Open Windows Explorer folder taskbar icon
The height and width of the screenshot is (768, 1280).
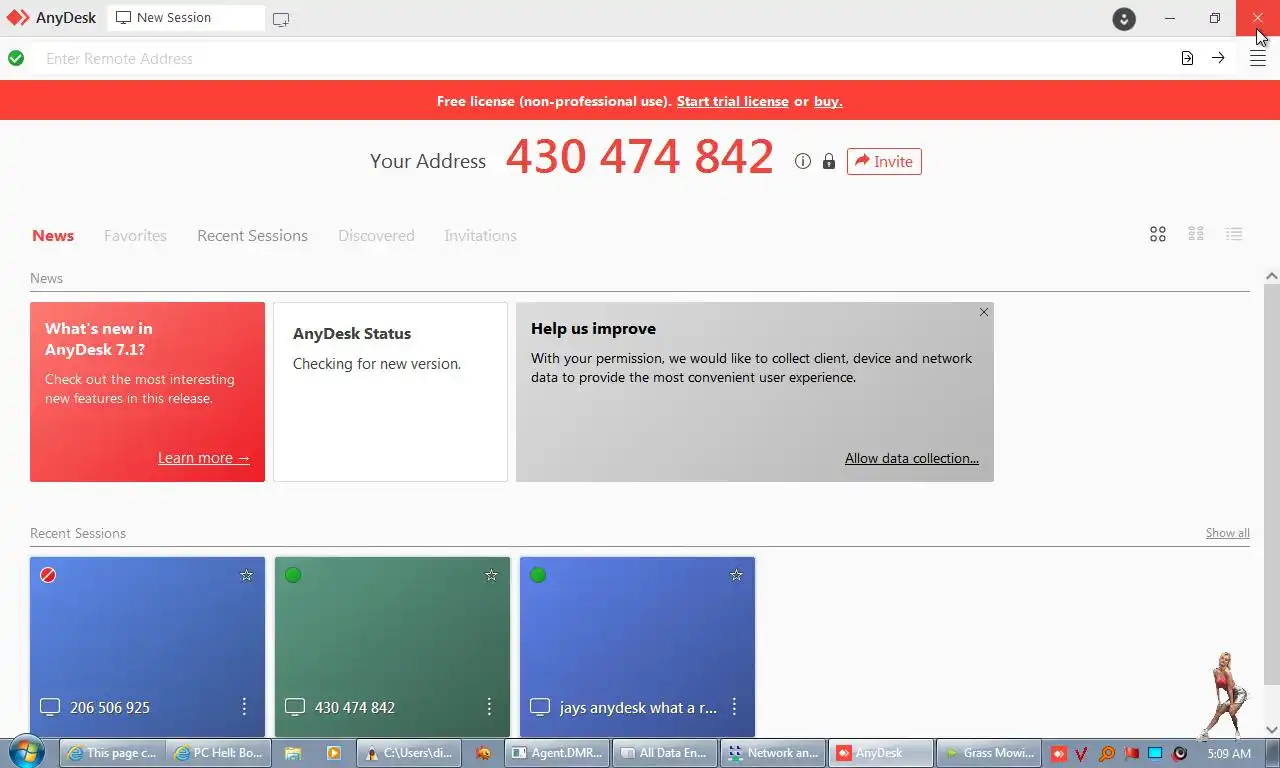(293, 753)
